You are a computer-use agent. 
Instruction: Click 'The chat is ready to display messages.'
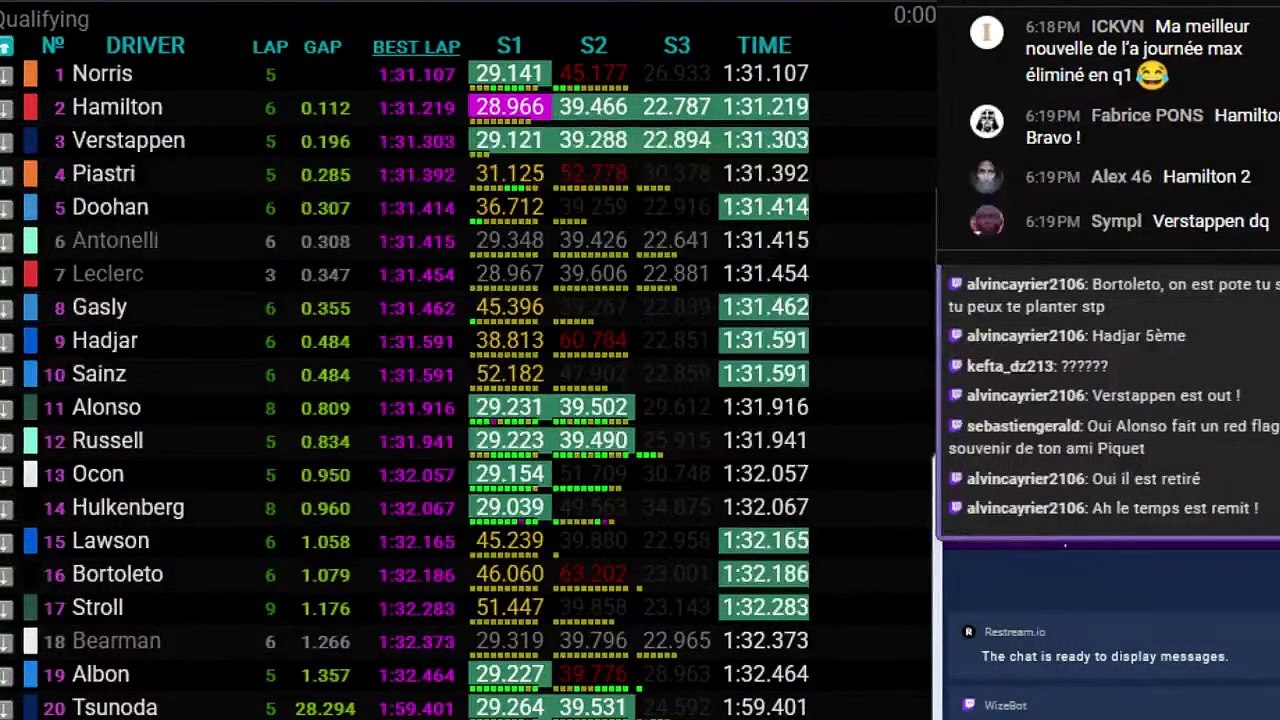1105,657
